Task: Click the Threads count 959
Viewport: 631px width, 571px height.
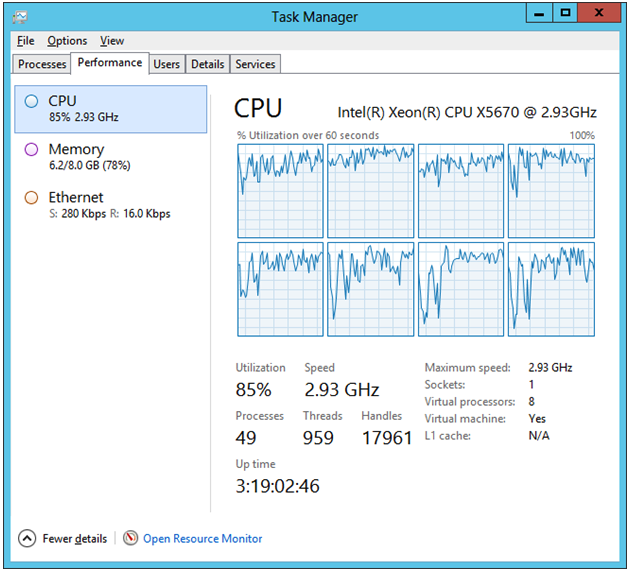Action: [x=318, y=438]
